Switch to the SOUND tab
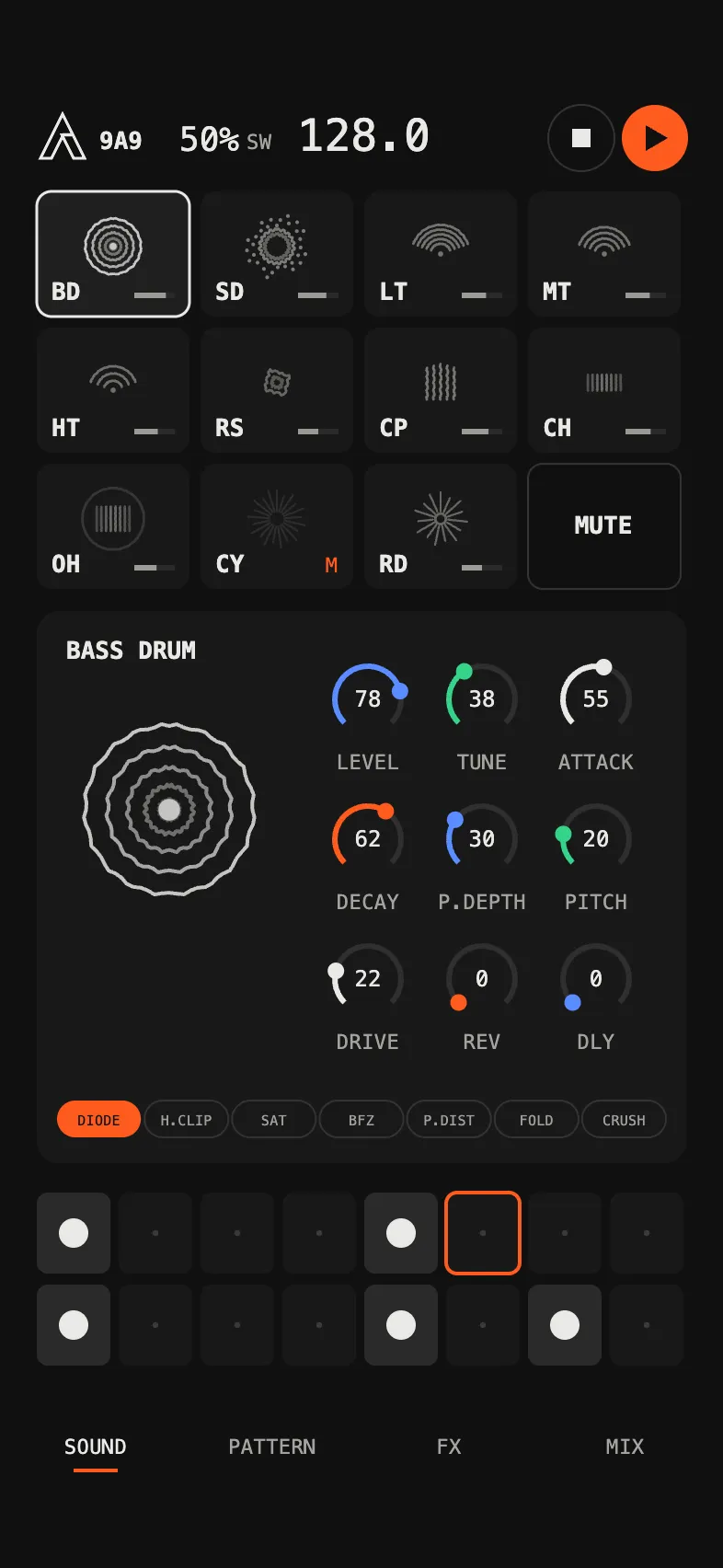 pyautogui.click(x=96, y=1447)
